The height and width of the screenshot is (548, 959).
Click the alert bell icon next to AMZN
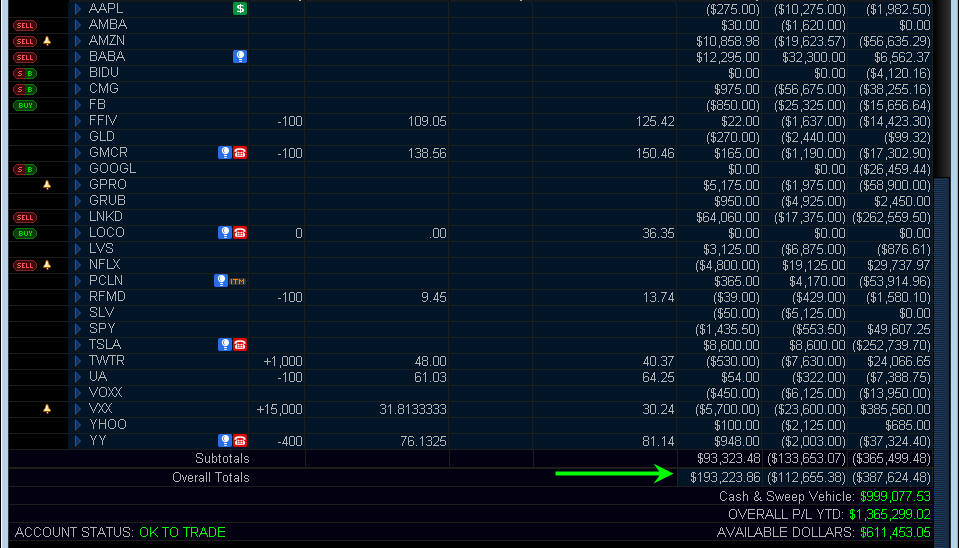(x=47, y=41)
